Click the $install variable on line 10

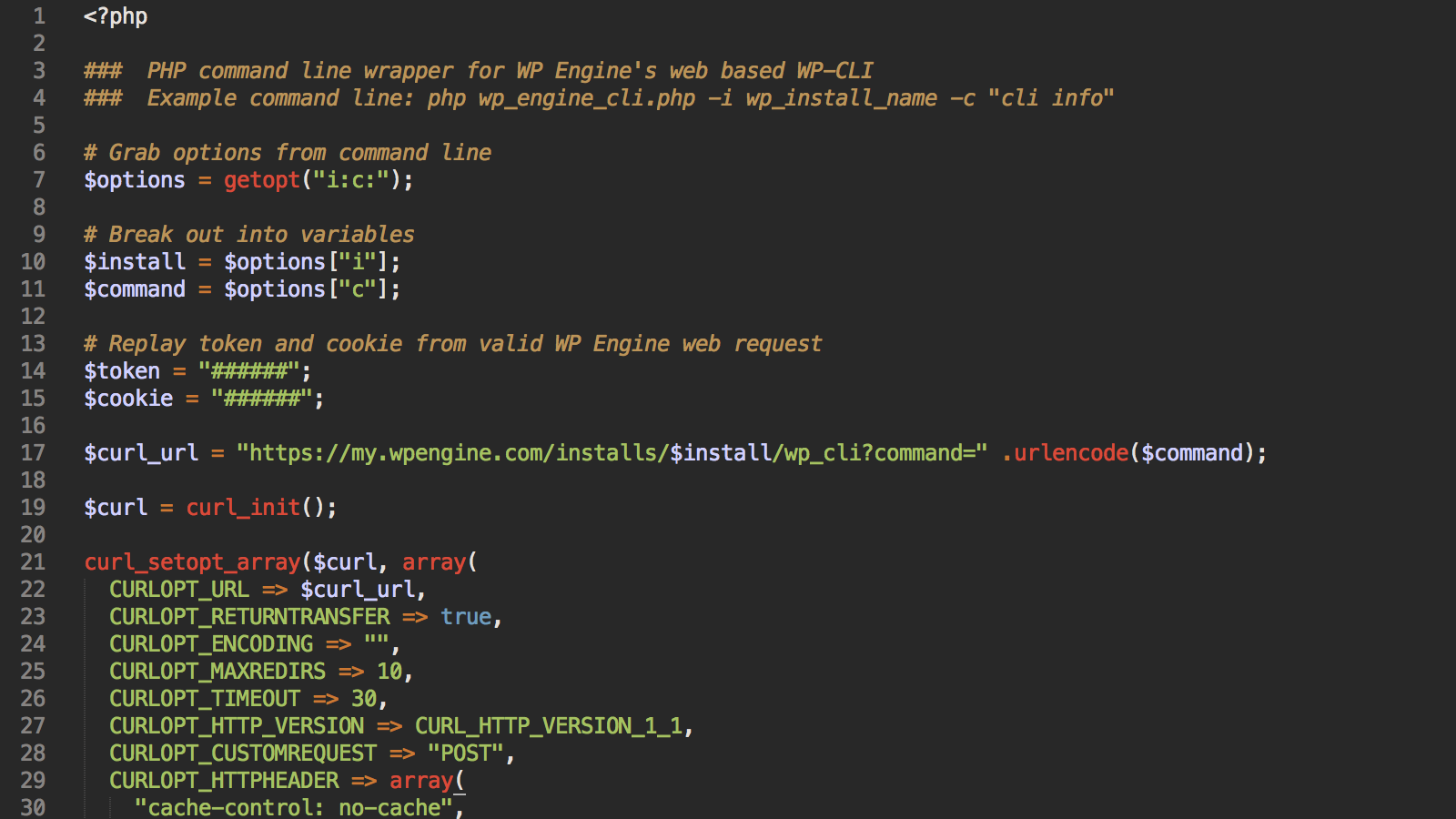coord(135,262)
